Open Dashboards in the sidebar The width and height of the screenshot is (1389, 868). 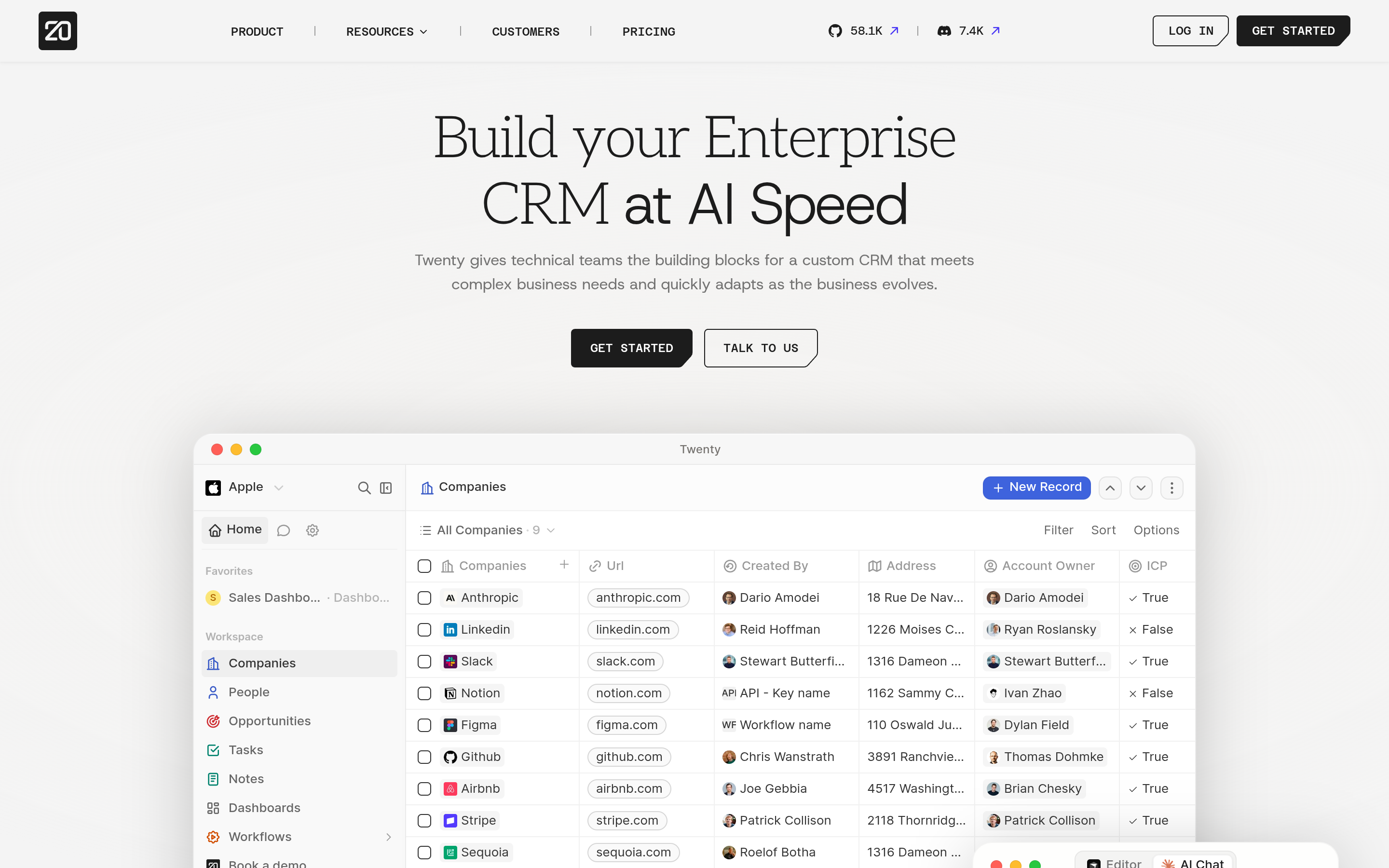point(299,808)
